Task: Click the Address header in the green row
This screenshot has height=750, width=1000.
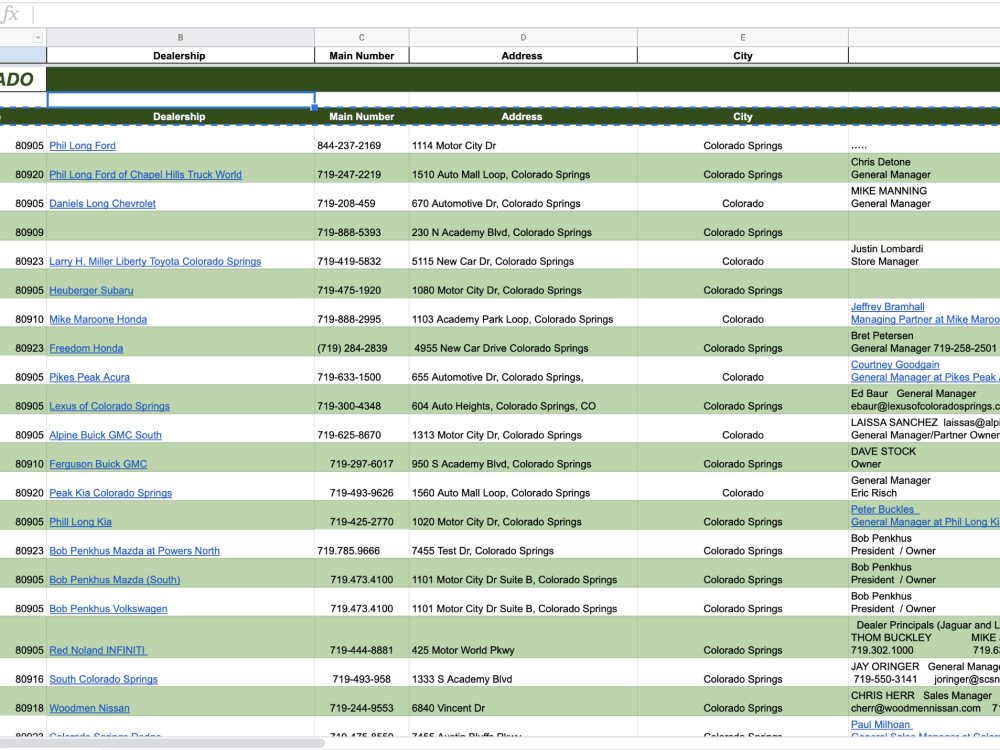Action: pos(522,117)
